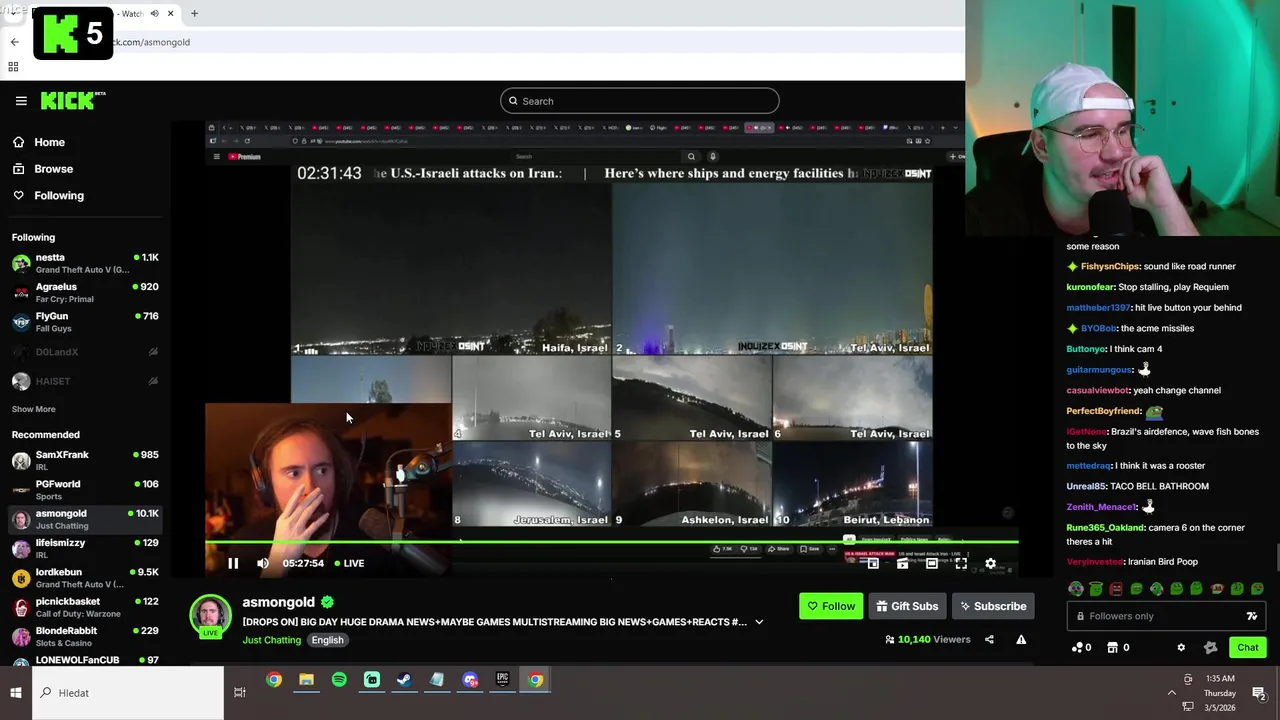Image resolution: width=1280 pixels, height=720 pixels.
Task: Open the channel points balance
Action: coord(1081,648)
